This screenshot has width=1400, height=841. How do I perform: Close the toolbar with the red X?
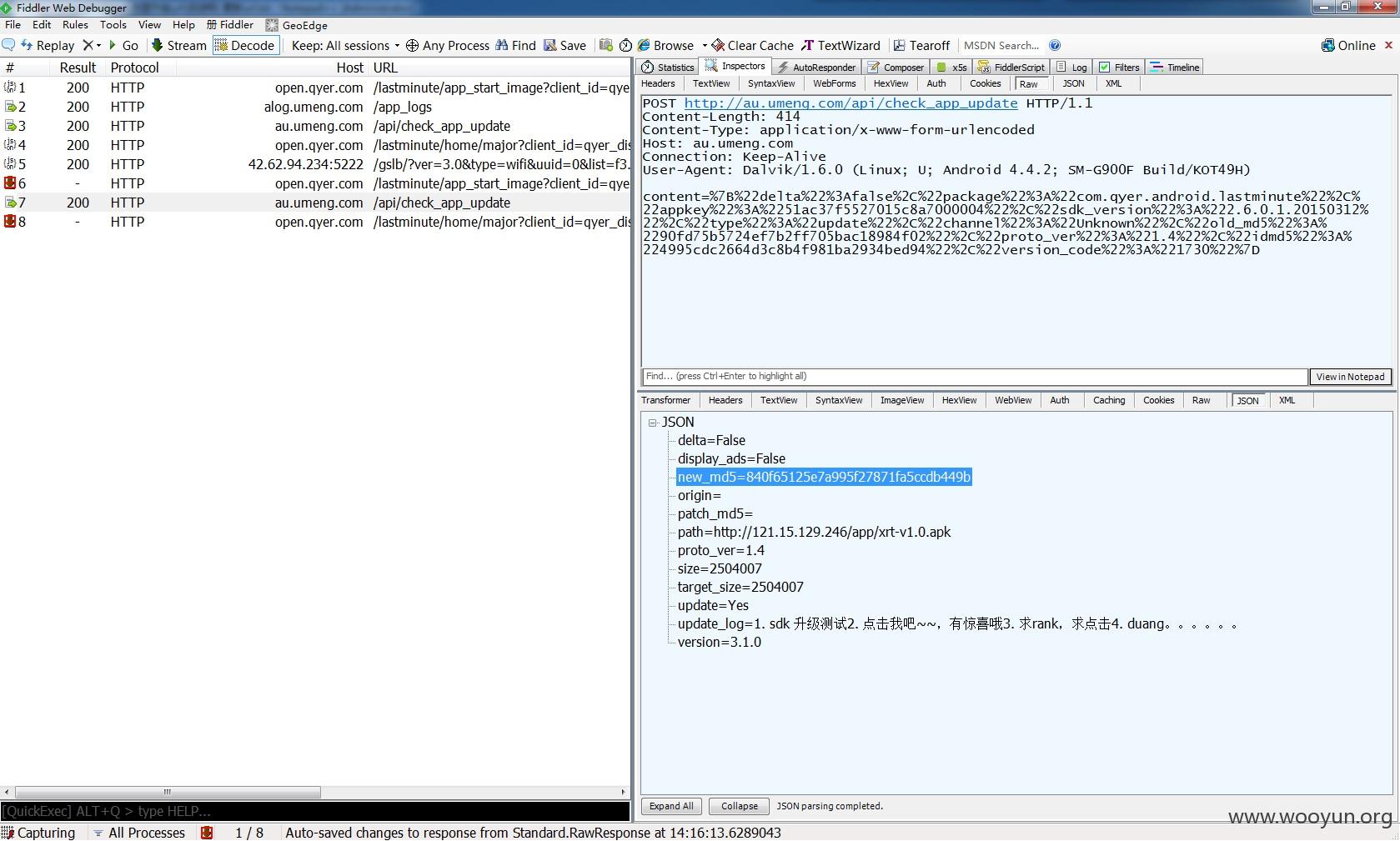coord(1388,45)
